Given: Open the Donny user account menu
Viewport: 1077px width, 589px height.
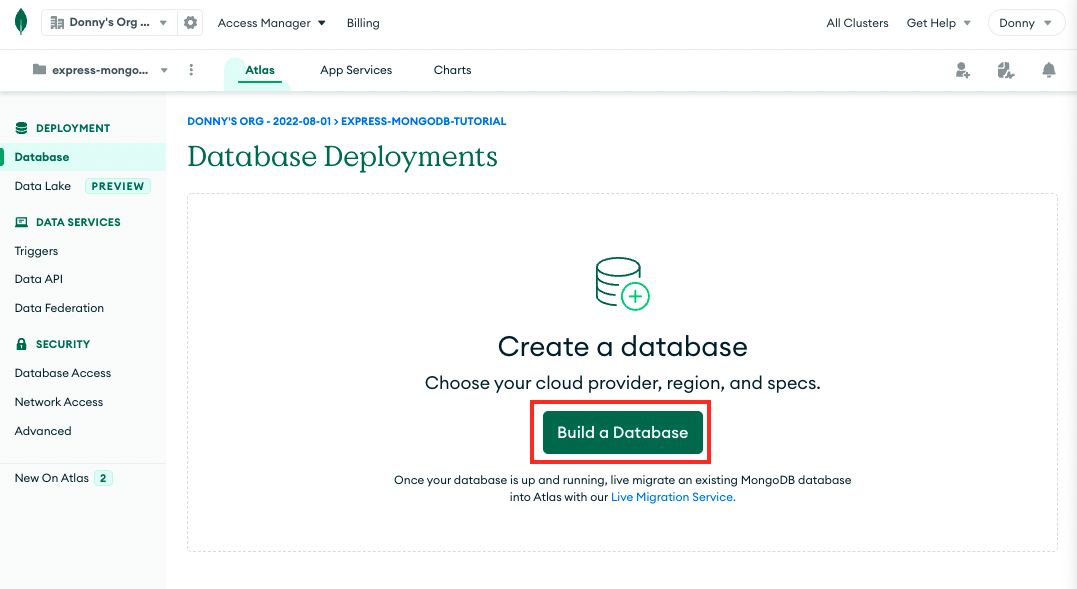Looking at the screenshot, I should (x=1025, y=23).
